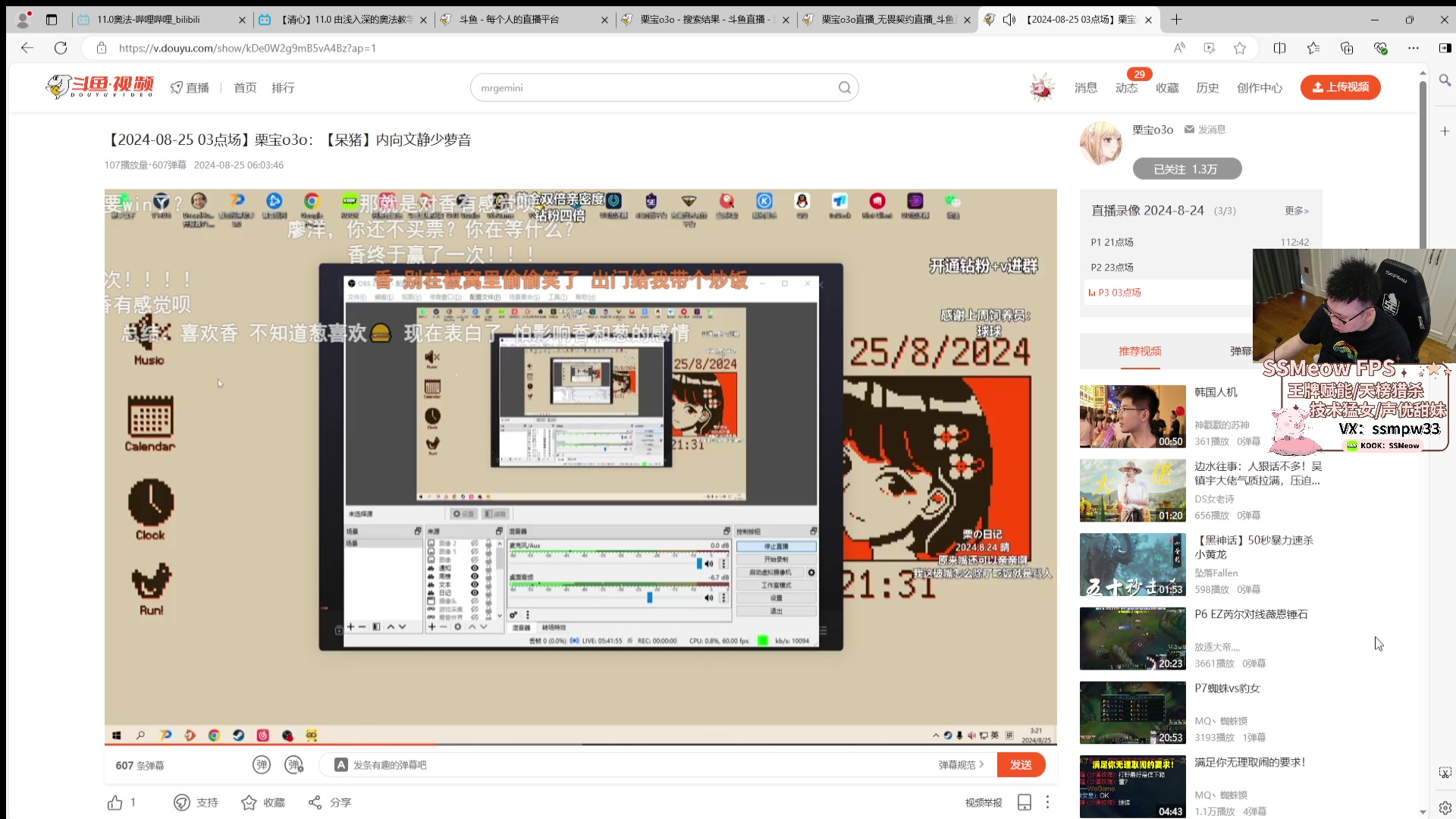Click the address bar URL
This screenshot has width=1456, height=819.
tap(247, 48)
